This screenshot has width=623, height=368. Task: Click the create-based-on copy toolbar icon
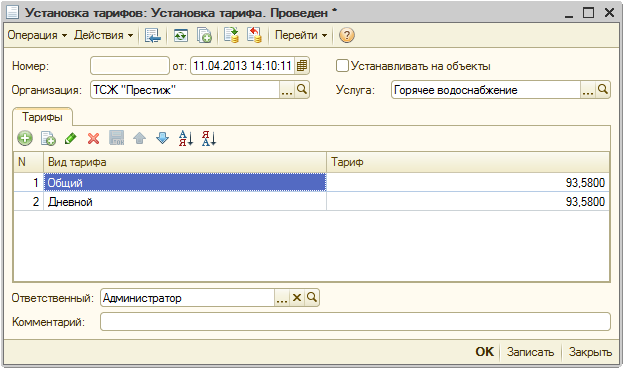click(204, 35)
